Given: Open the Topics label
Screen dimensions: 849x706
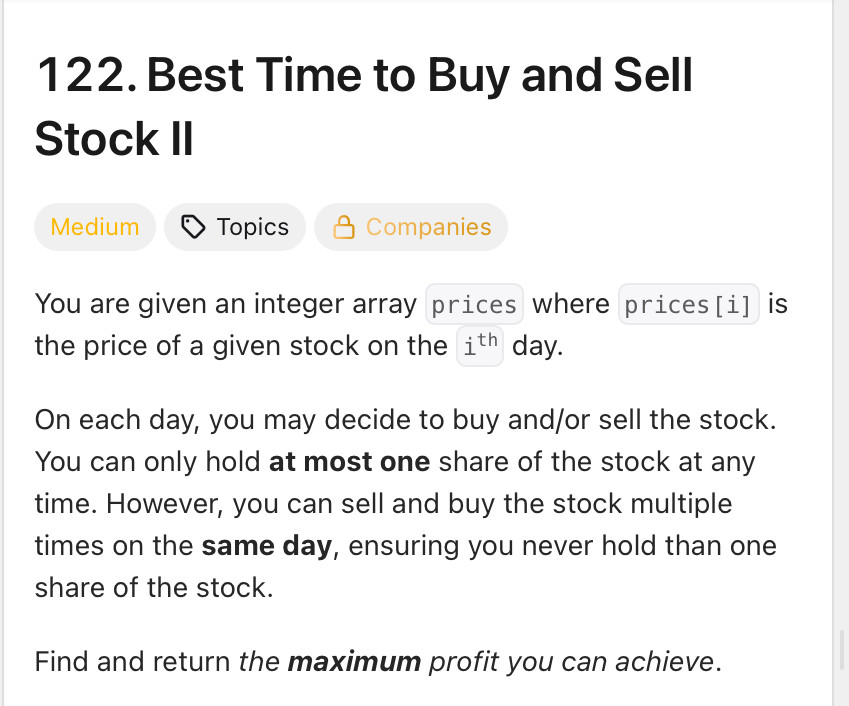Looking at the screenshot, I should coord(235,227).
